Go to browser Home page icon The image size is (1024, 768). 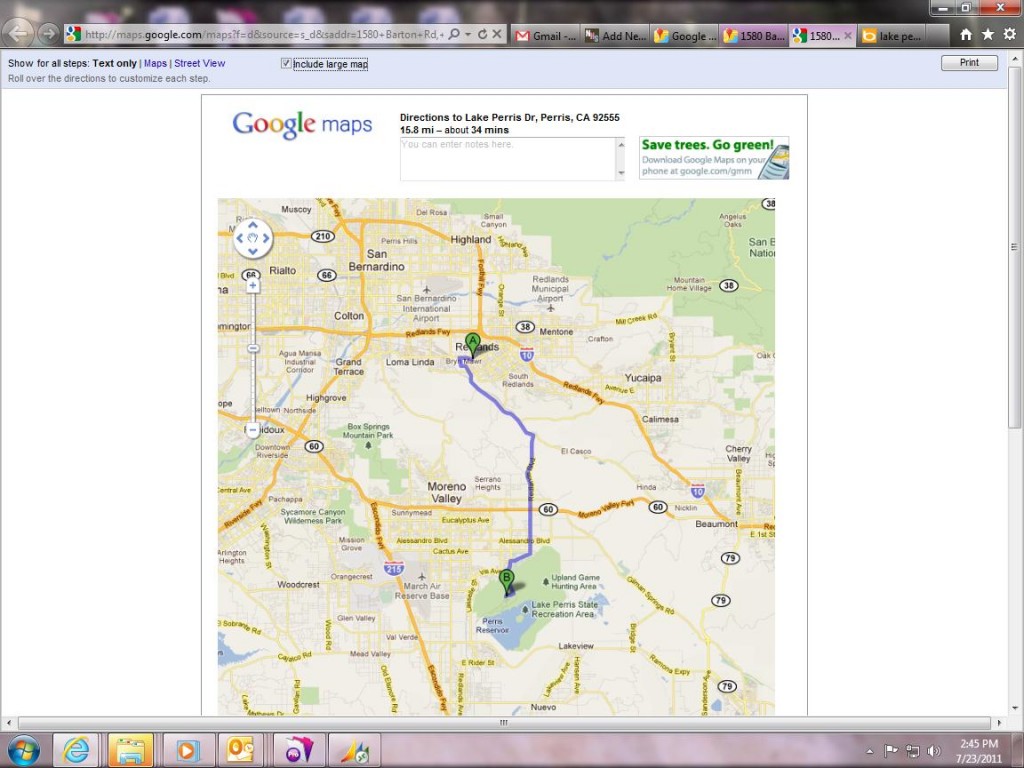coord(965,34)
